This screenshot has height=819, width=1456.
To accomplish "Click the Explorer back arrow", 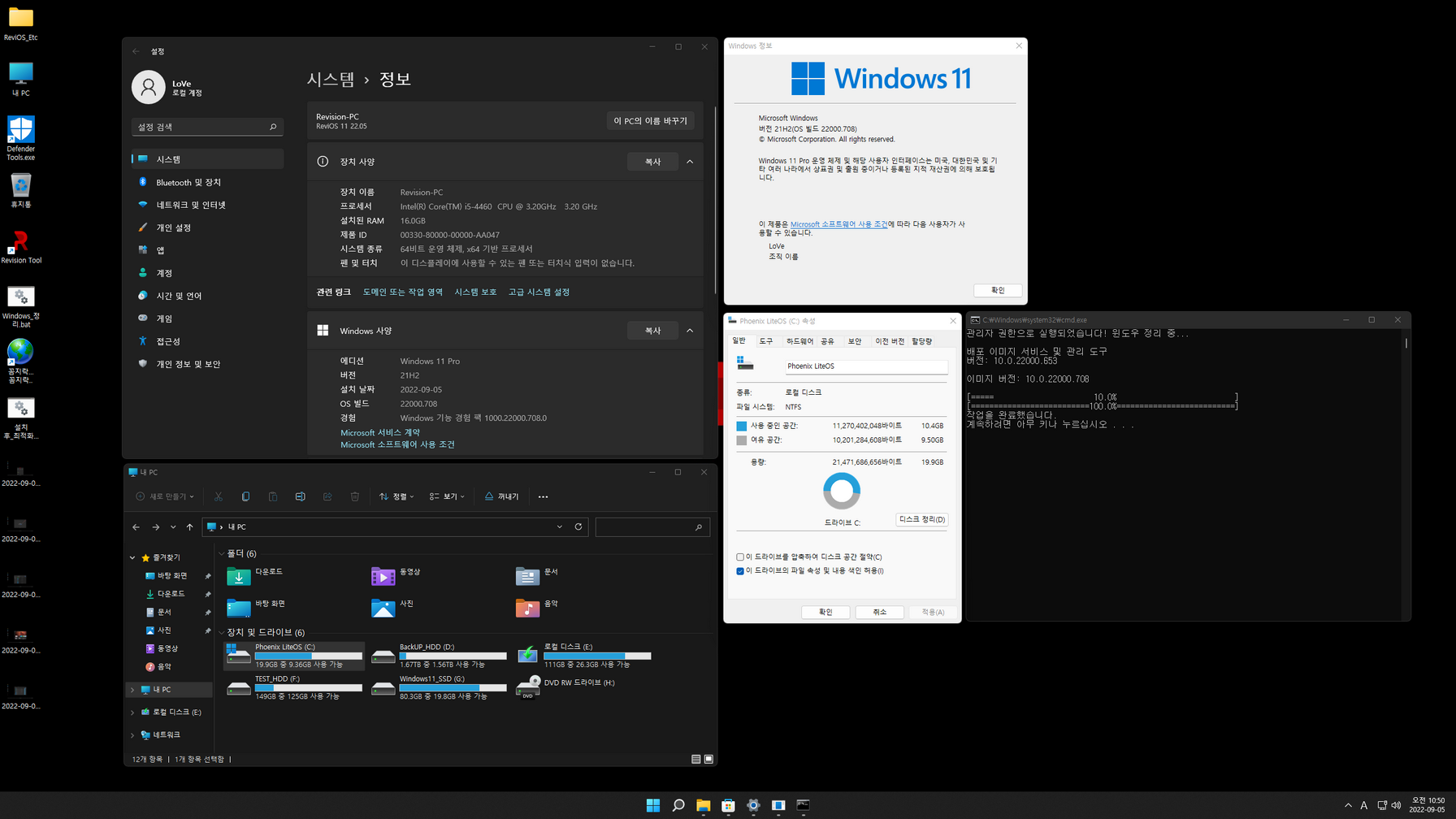I will point(136,526).
